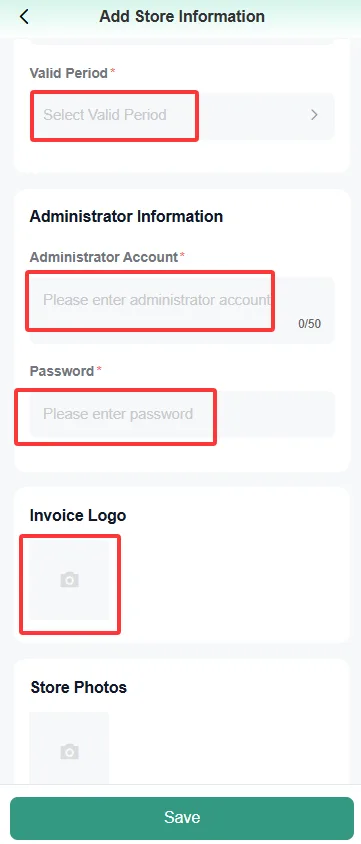Save the store information
The height and width of the screenshot is (844, 361).
tap(182, 818)
